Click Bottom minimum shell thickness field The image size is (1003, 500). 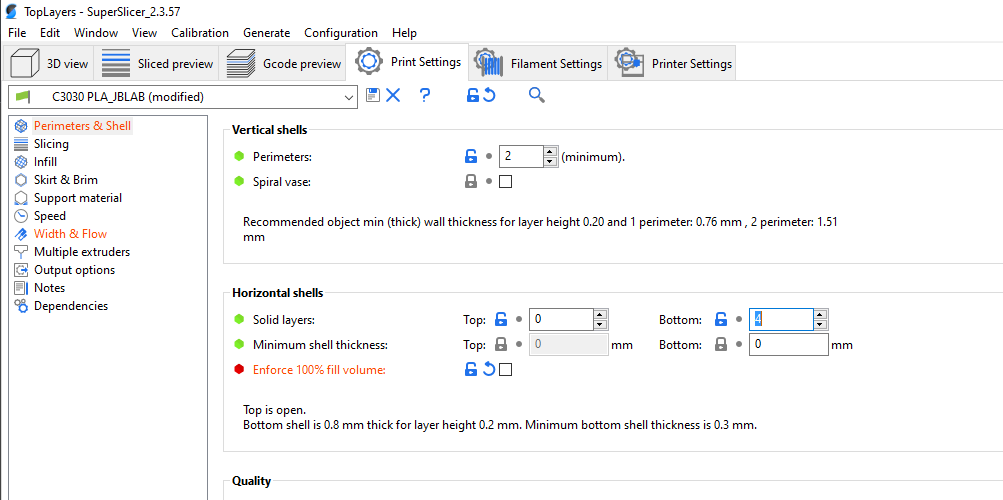[789, 345]
